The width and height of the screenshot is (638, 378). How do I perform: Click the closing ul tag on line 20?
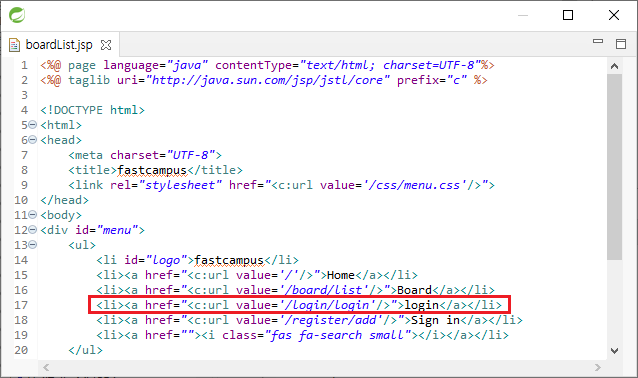click(x=85, y=350)
